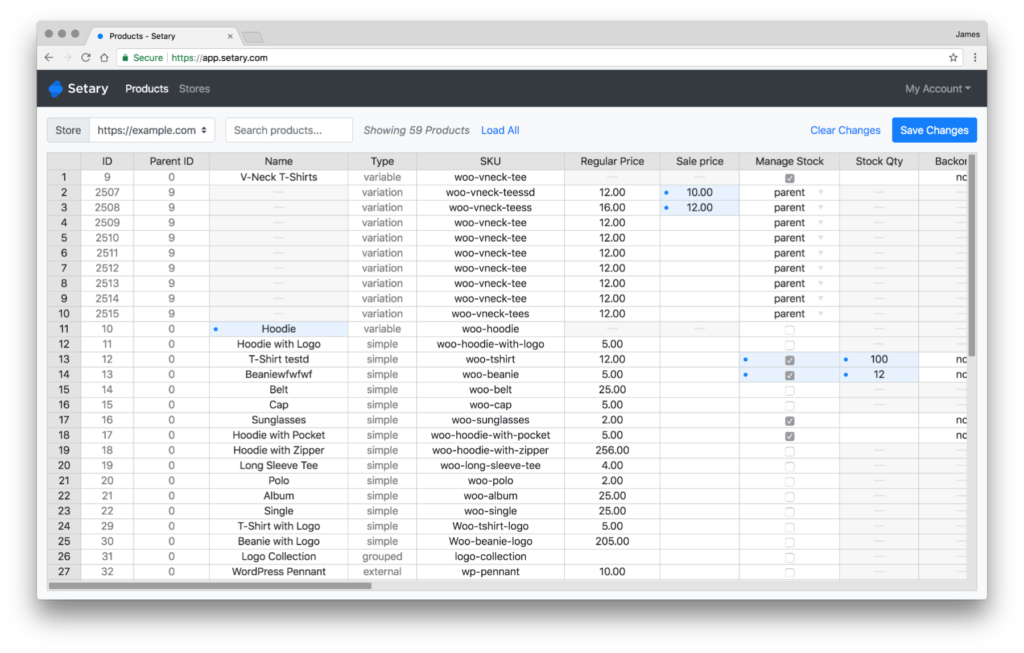
Task: Click the browser home icon
Action: [x=104, y=58]
